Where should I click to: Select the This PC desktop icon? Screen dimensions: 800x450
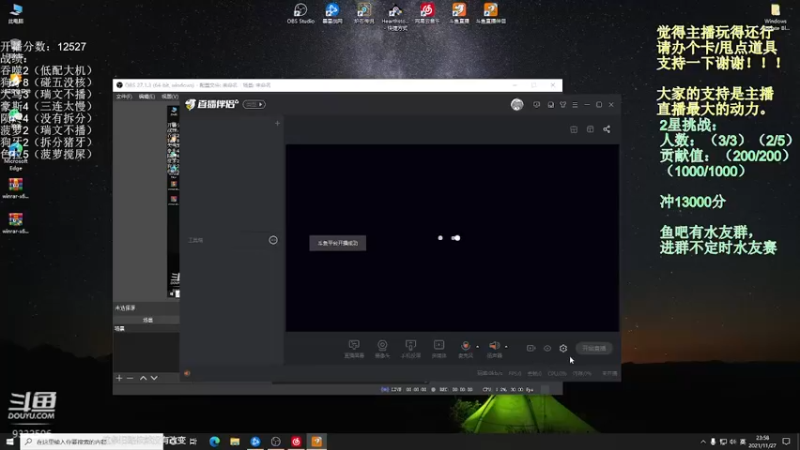(16, 13)
